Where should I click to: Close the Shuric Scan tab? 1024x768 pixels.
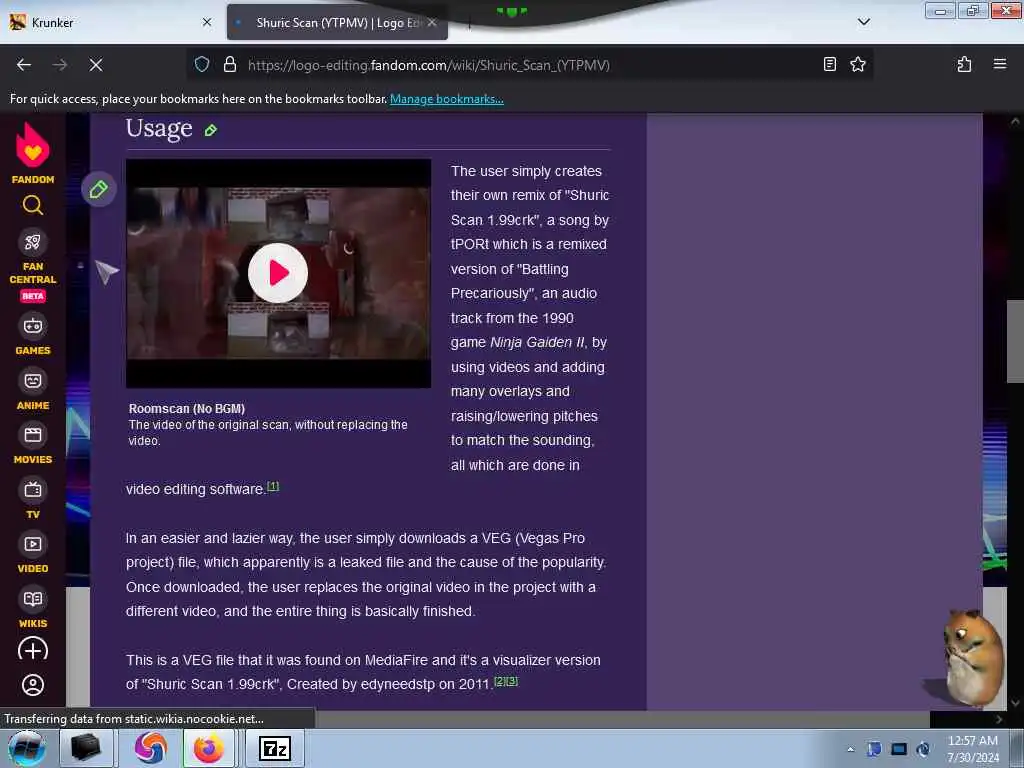(x=432, y=22)
